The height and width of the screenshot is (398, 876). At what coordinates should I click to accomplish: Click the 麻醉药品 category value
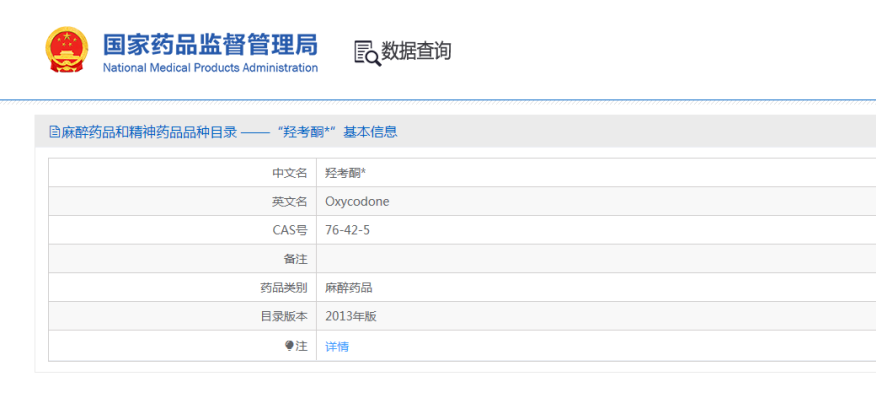(x=349, y=288)
